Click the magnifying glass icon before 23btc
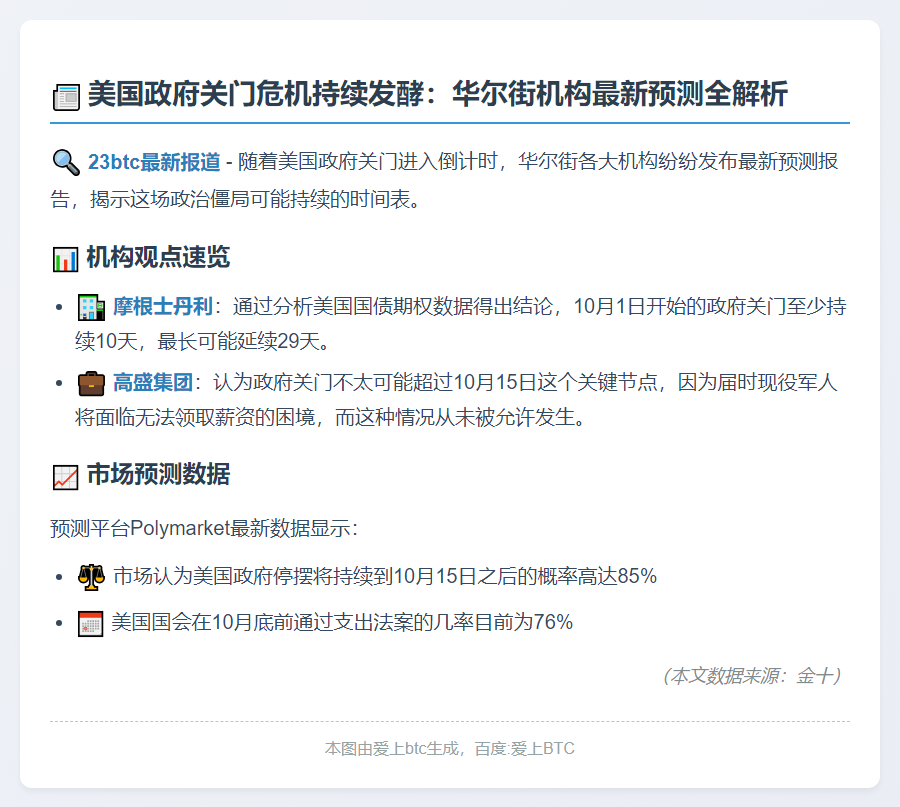 [65, 162]
